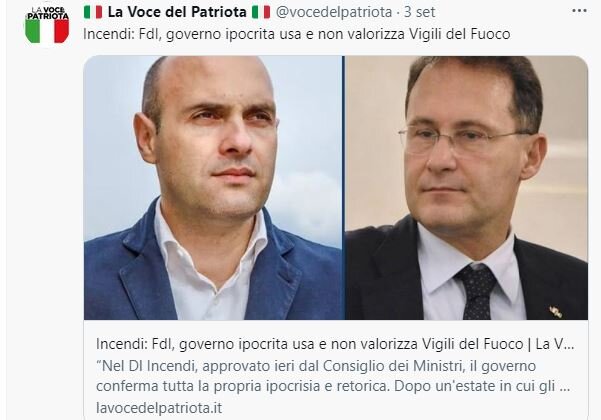
Task: Select the tweet text about Vigili del Fuoco
Action: point(297,34)
